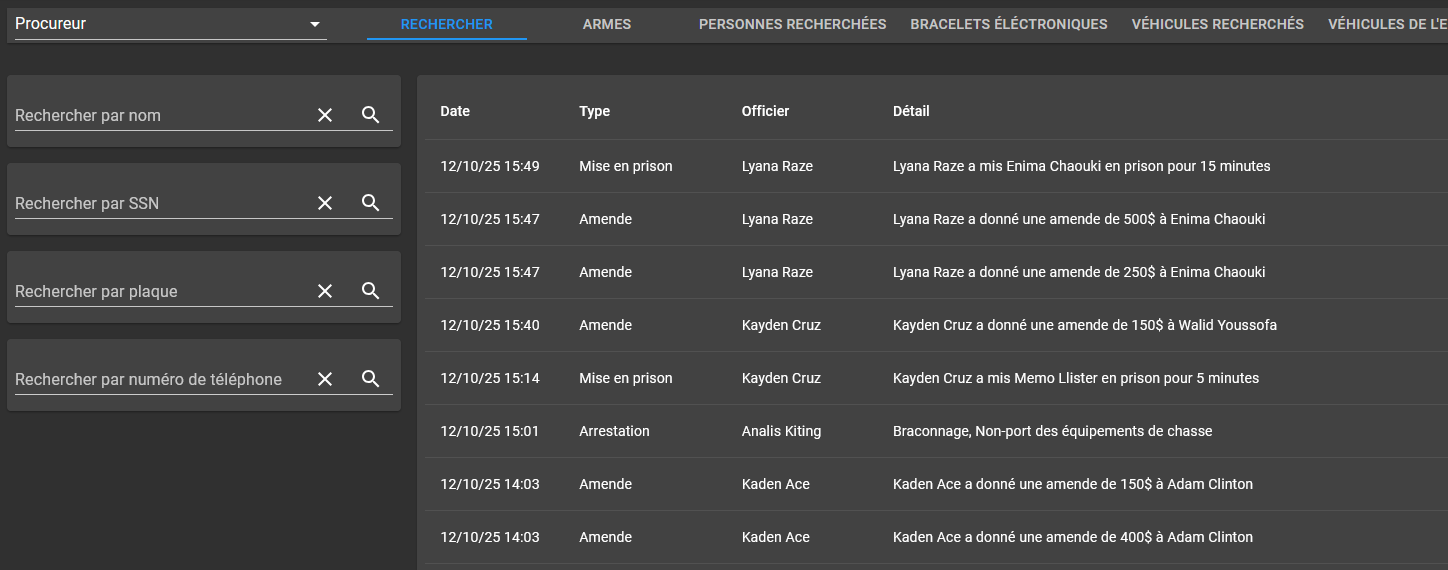Click the search icon for SSN search

pos(371,203)
